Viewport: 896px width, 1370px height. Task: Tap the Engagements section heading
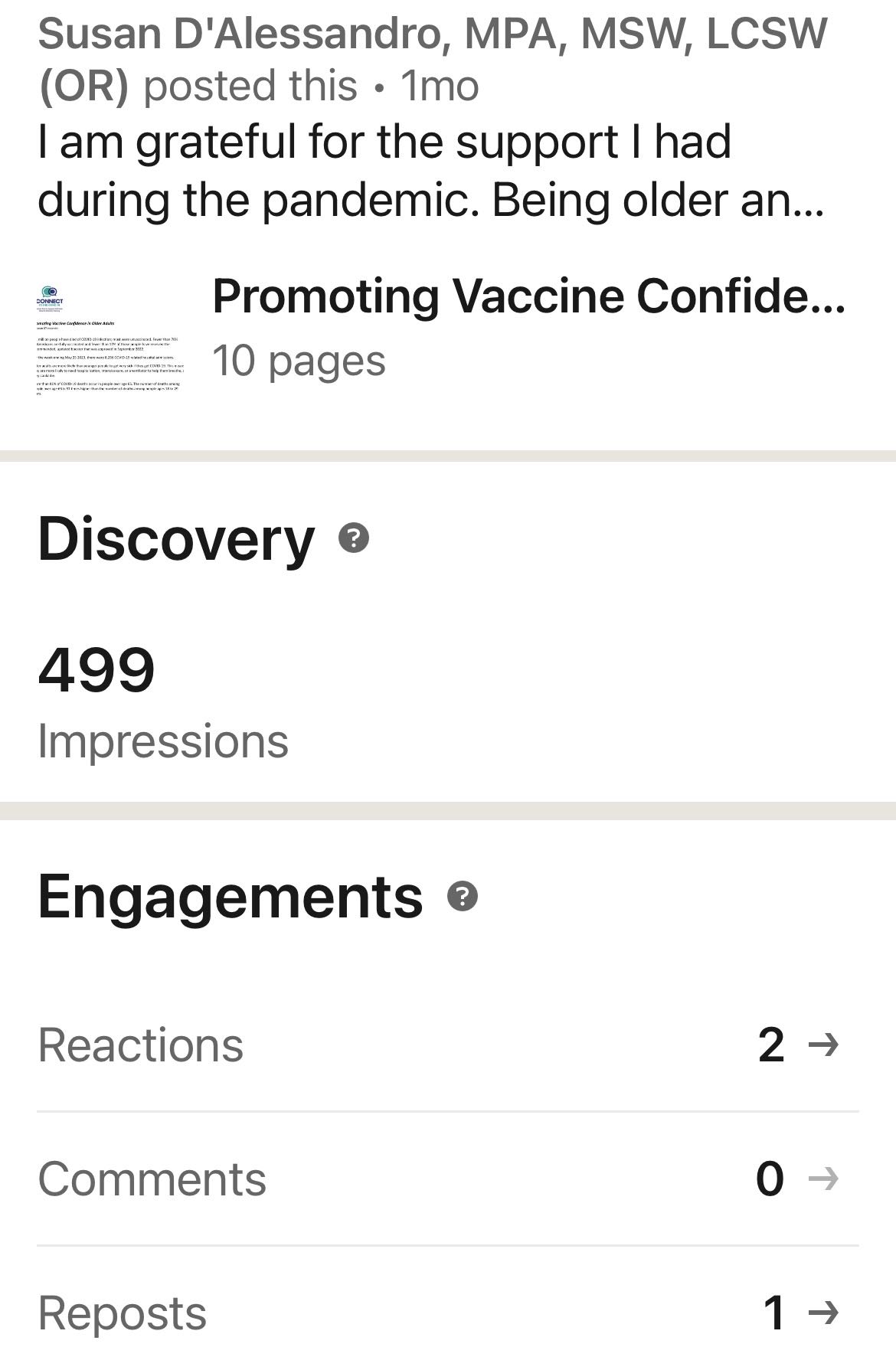point(230,897)
